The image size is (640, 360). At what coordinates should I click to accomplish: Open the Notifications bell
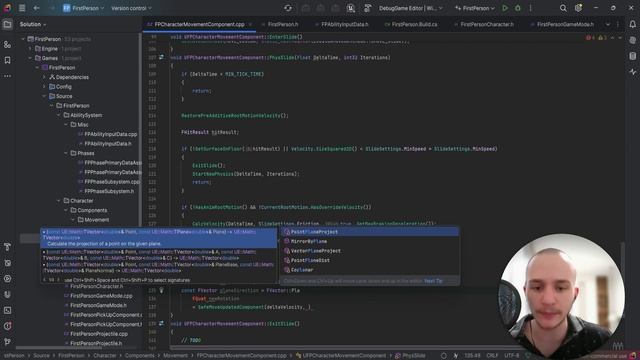633,24
